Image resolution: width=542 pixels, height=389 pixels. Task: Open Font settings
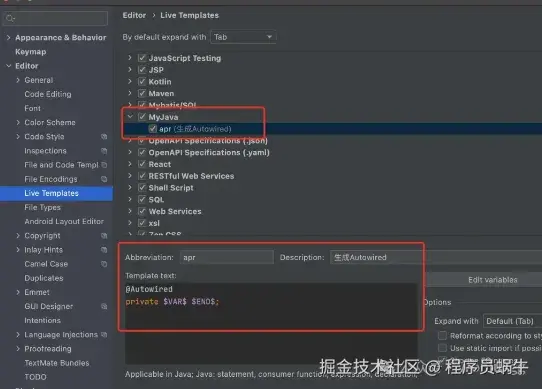coord(32,108)
